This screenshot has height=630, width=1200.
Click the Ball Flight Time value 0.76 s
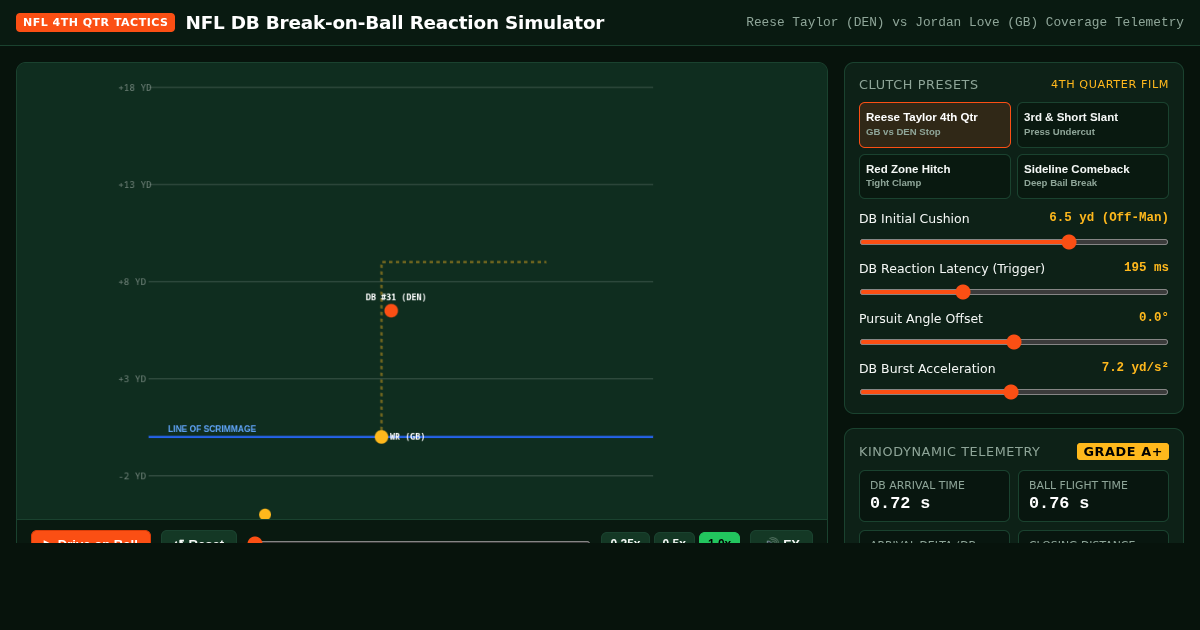[x=1059, y=503]
